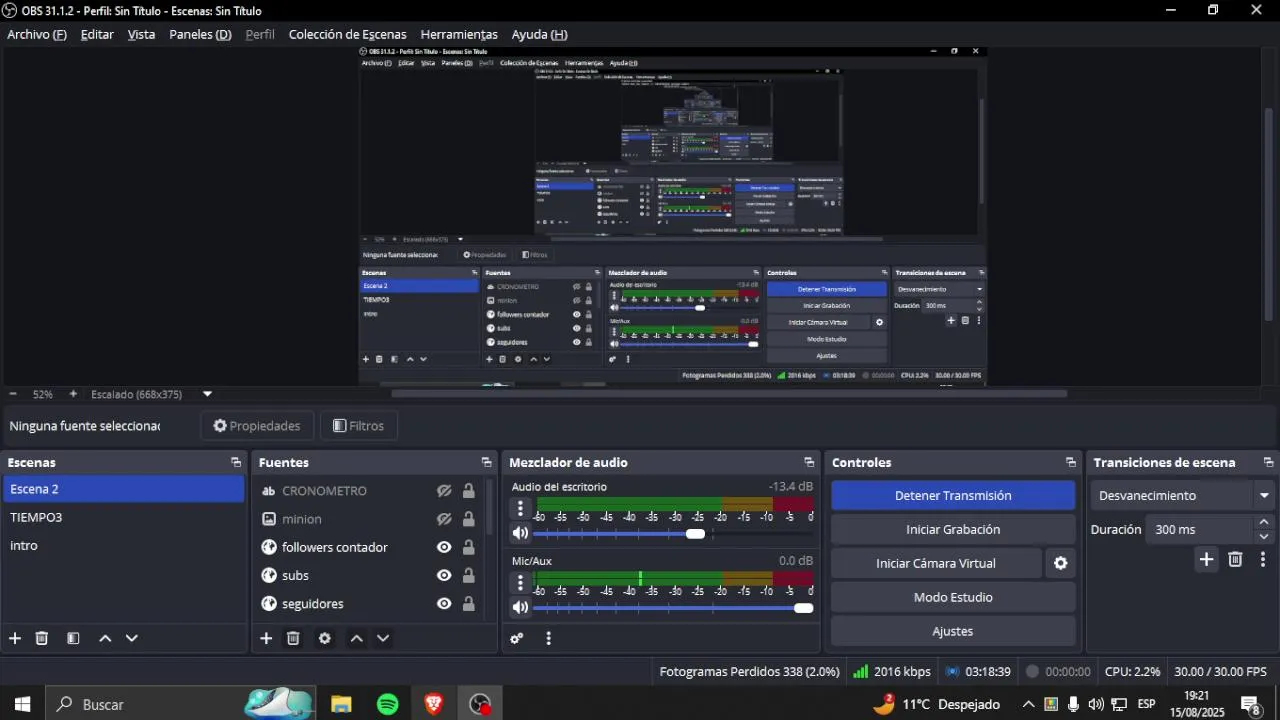Undock the Fuentes panel
This screenshot has width=1280, height=720.
click(487, 462)
